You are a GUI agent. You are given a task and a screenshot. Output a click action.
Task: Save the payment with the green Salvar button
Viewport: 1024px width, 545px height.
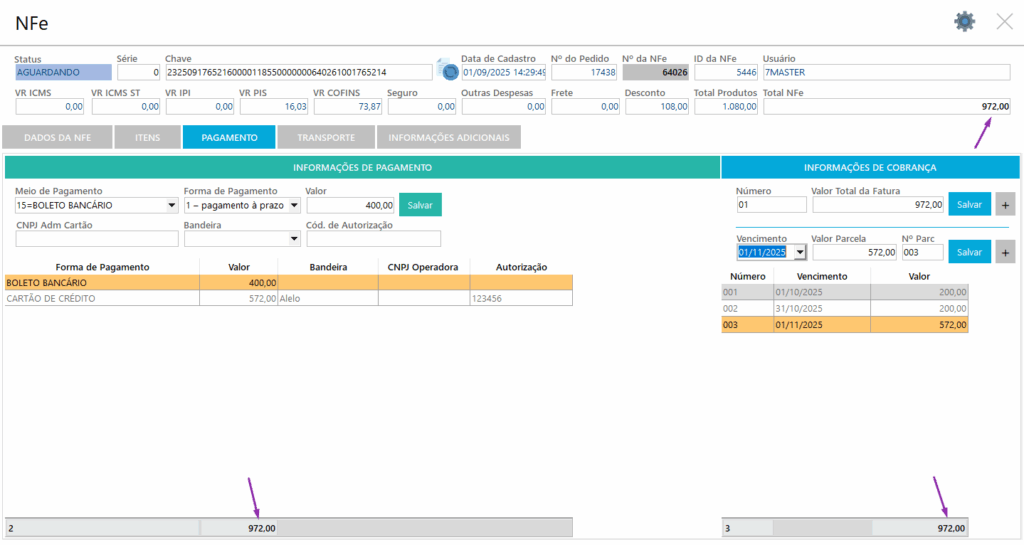point(420,205)
